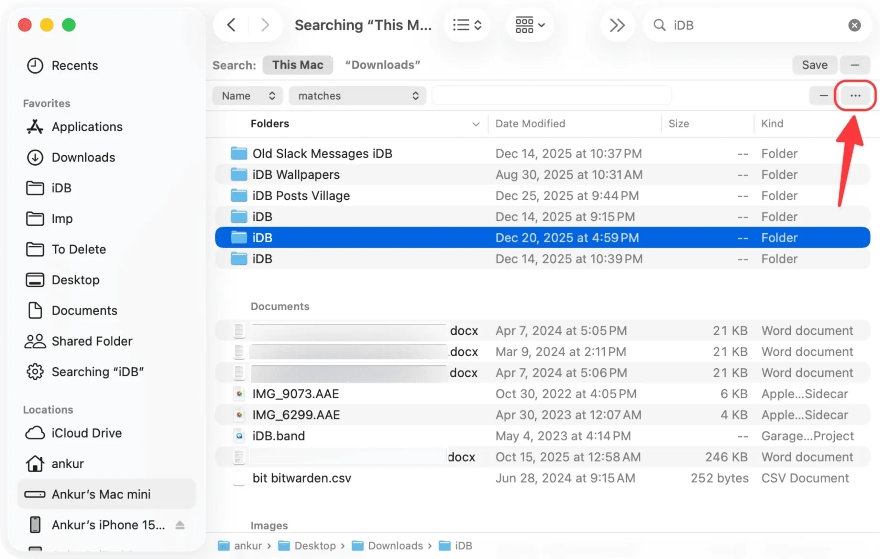This screenshot has height=559, width=880.
Task: Select iDB folder modified Dec 14 10:39 PM
Action: tap(542, 259)
